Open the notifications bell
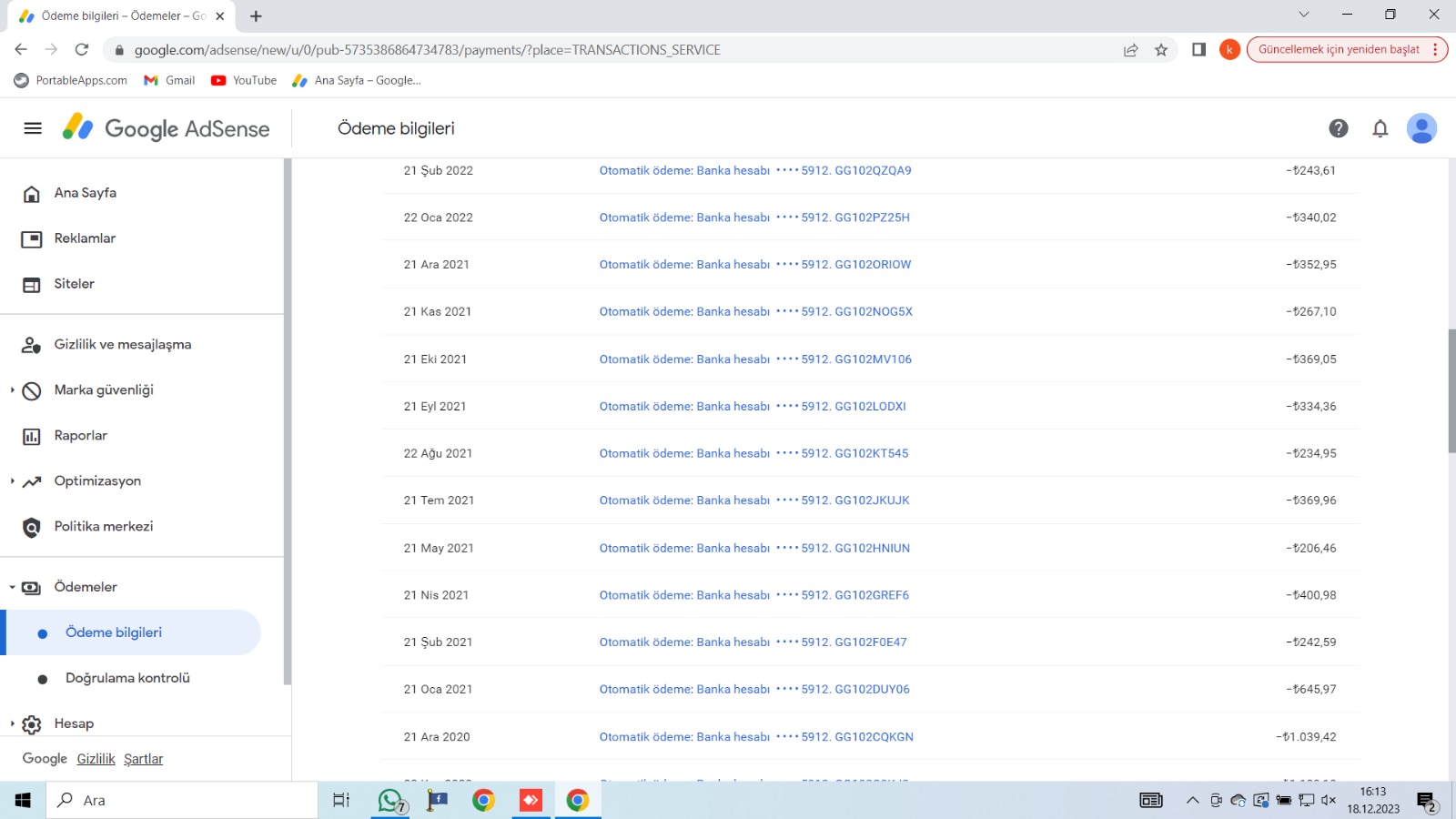1456x819 pixels. pos(1380,128)
